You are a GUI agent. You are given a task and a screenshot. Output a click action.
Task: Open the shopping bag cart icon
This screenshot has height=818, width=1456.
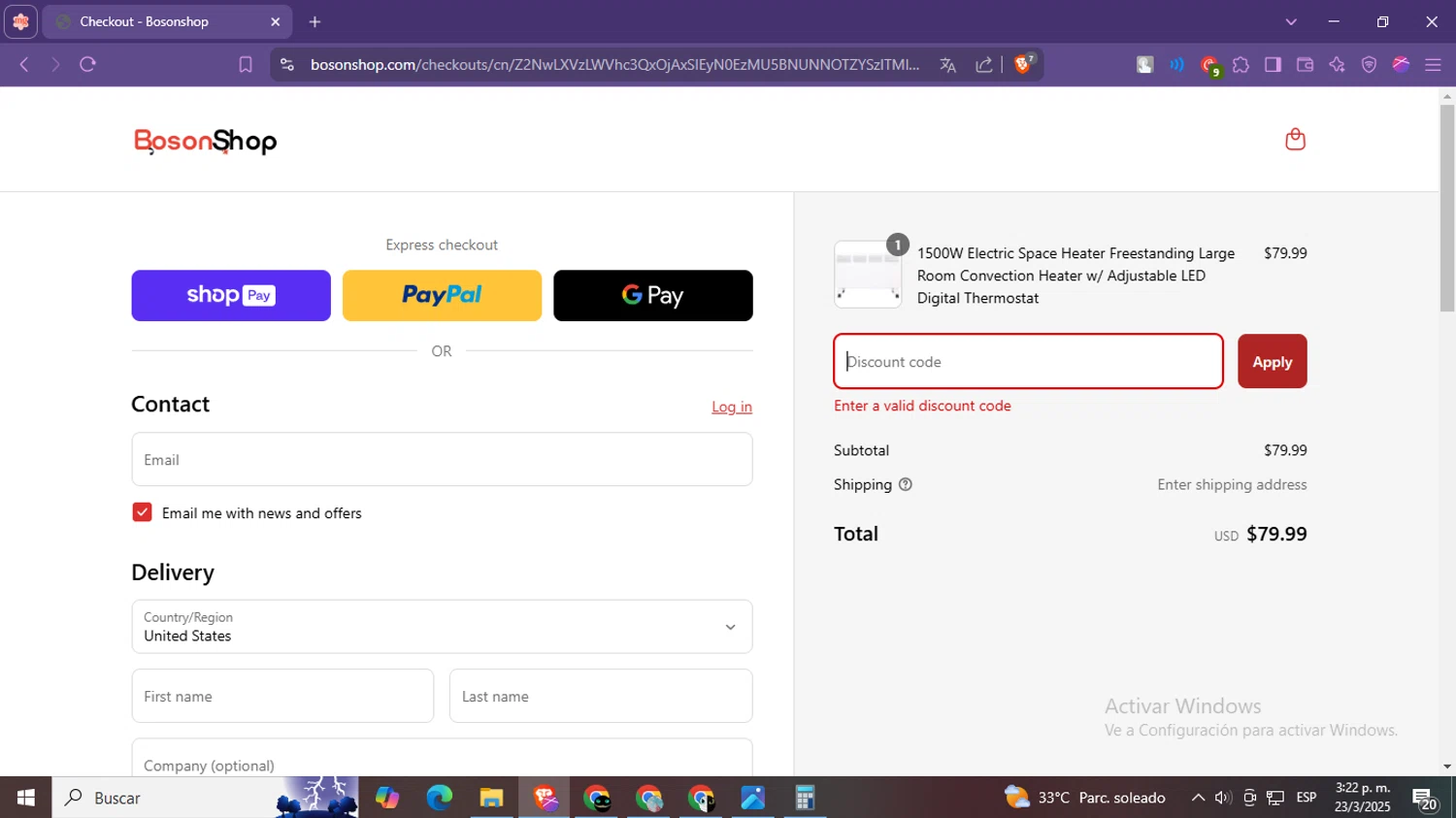1295,140
